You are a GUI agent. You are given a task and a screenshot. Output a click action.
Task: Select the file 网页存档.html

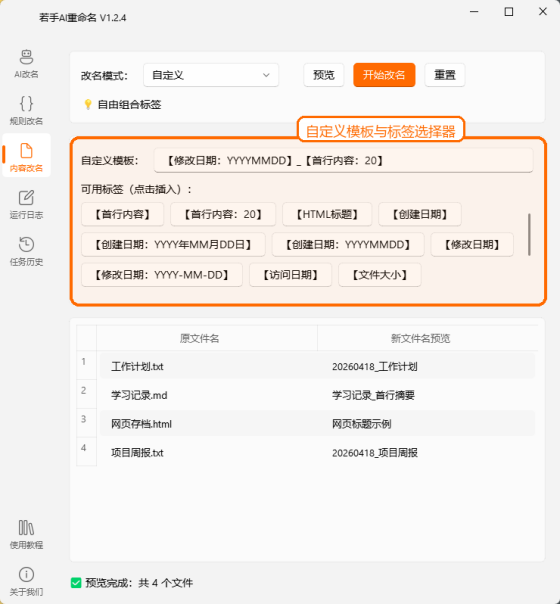pyautogui.click(x=141, y=424)
